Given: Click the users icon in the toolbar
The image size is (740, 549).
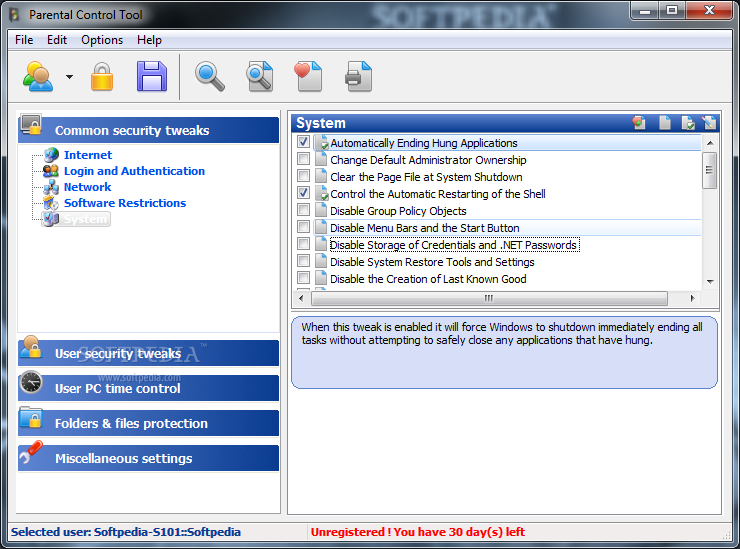Looking at the screenshot, I should click(38, 76).
